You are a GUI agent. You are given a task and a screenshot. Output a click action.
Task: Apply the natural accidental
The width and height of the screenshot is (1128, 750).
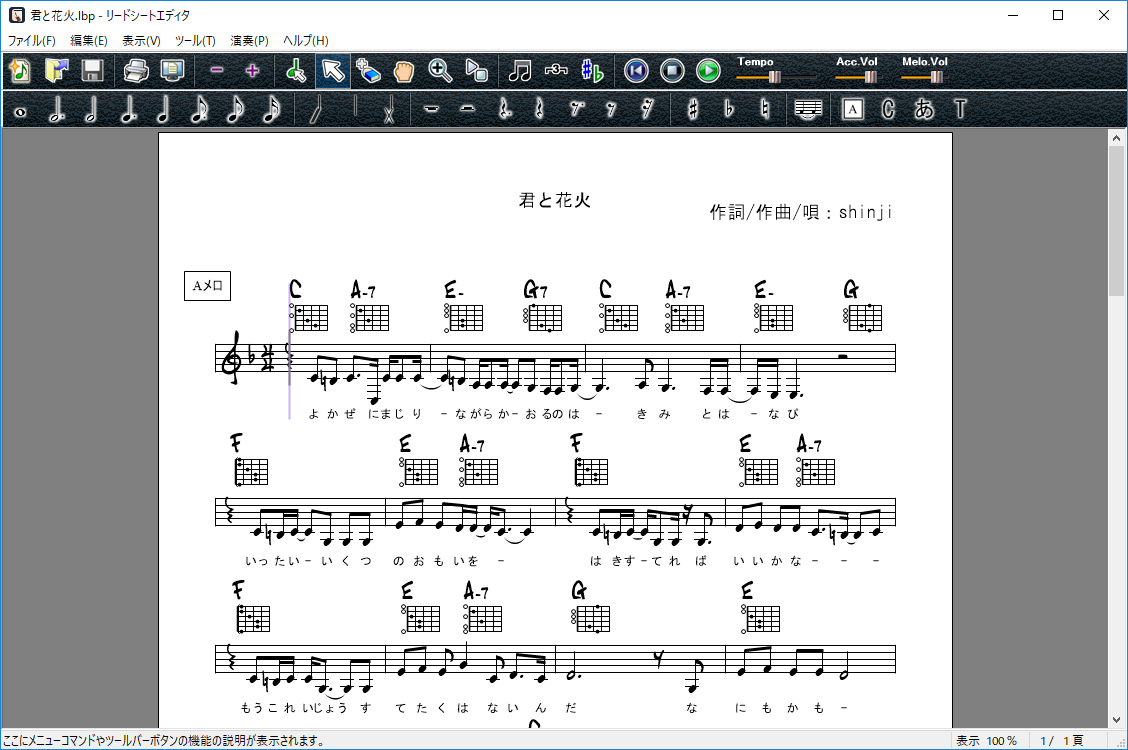(x=764, y=110)
